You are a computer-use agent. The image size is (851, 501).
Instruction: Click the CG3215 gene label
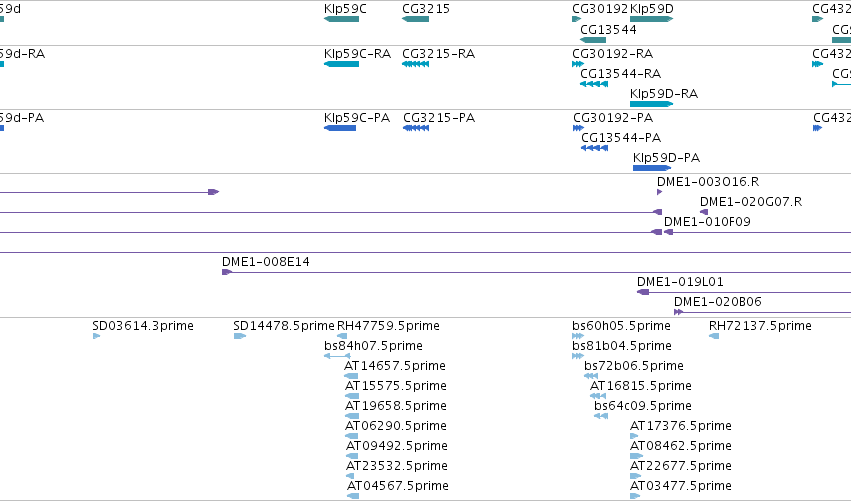coord(426,9)
